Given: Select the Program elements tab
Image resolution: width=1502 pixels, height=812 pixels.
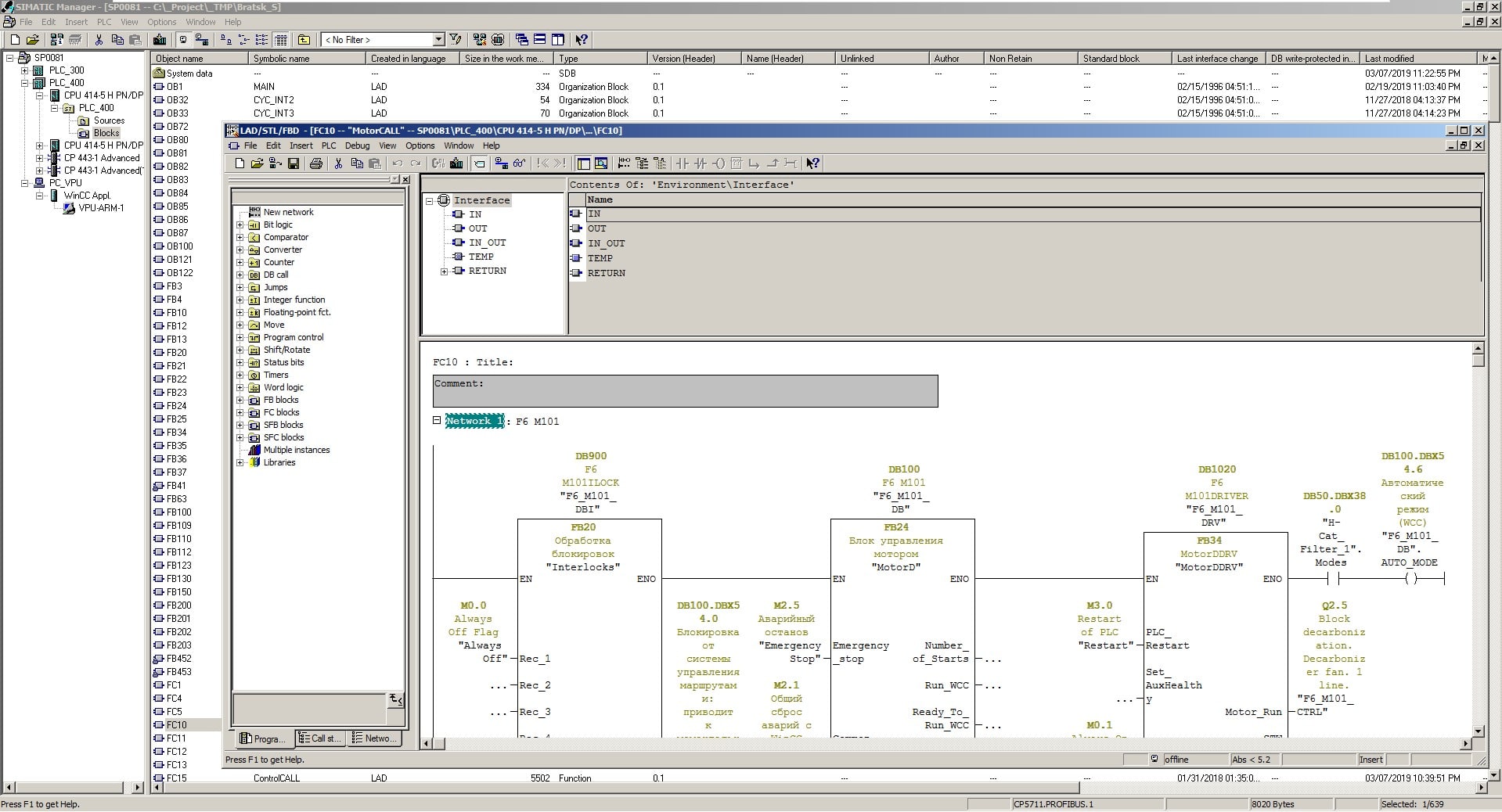Looking at the screenshot, I should pos(264,738).
